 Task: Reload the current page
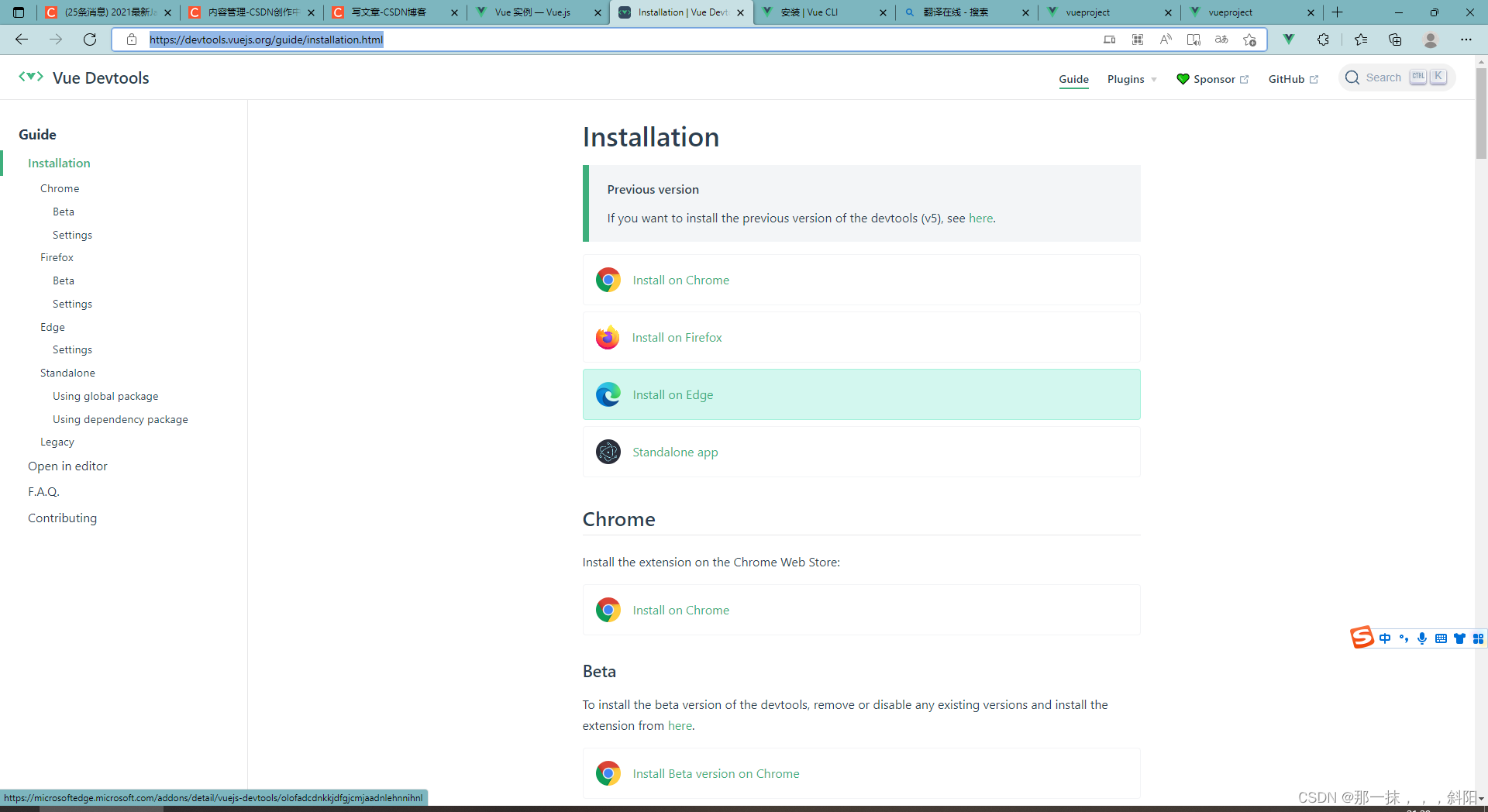pyautogui.click(x=90, y=40)
